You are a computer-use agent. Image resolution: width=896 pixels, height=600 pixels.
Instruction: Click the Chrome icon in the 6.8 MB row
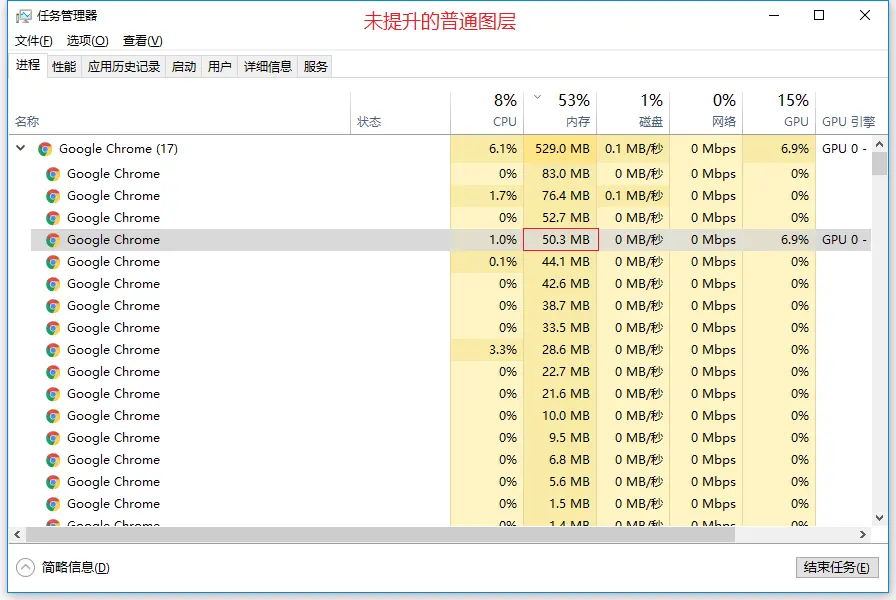pos(53,460)
